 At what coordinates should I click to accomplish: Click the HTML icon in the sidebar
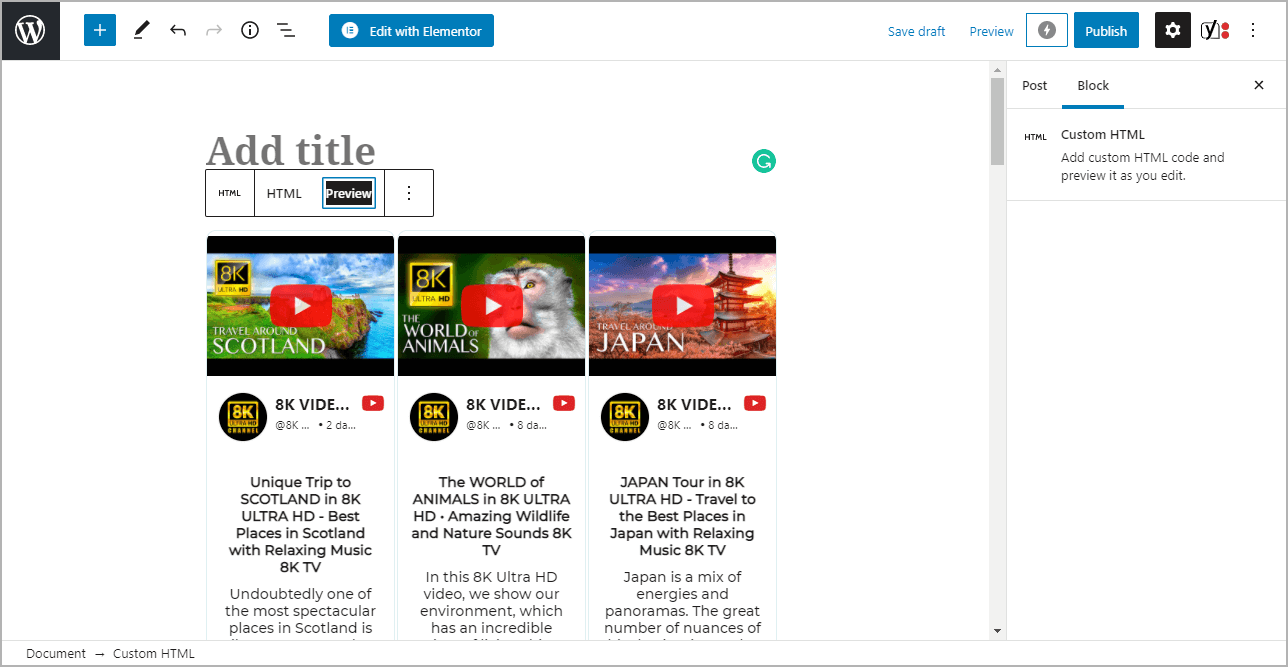point(1035,137)
